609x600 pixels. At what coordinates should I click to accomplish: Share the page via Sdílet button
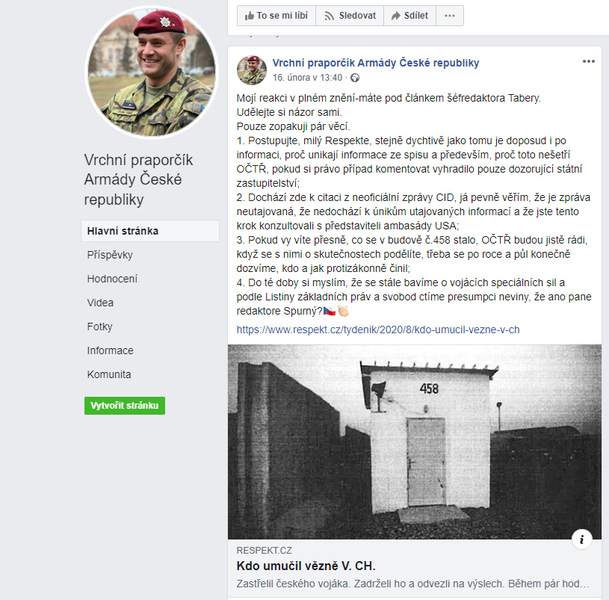pos(410,16)
